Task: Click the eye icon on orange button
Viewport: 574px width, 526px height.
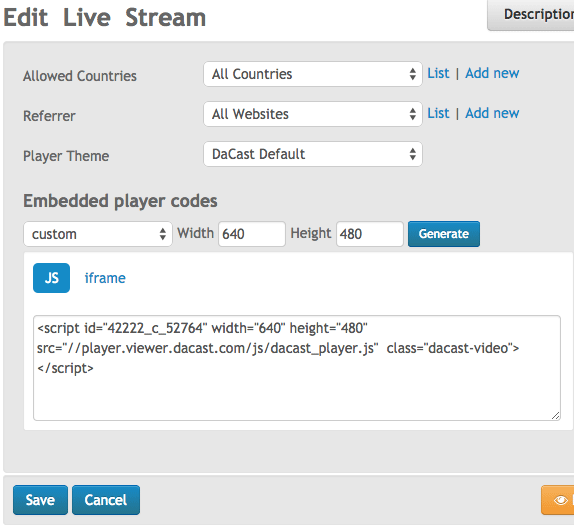Action: (560, 500)
